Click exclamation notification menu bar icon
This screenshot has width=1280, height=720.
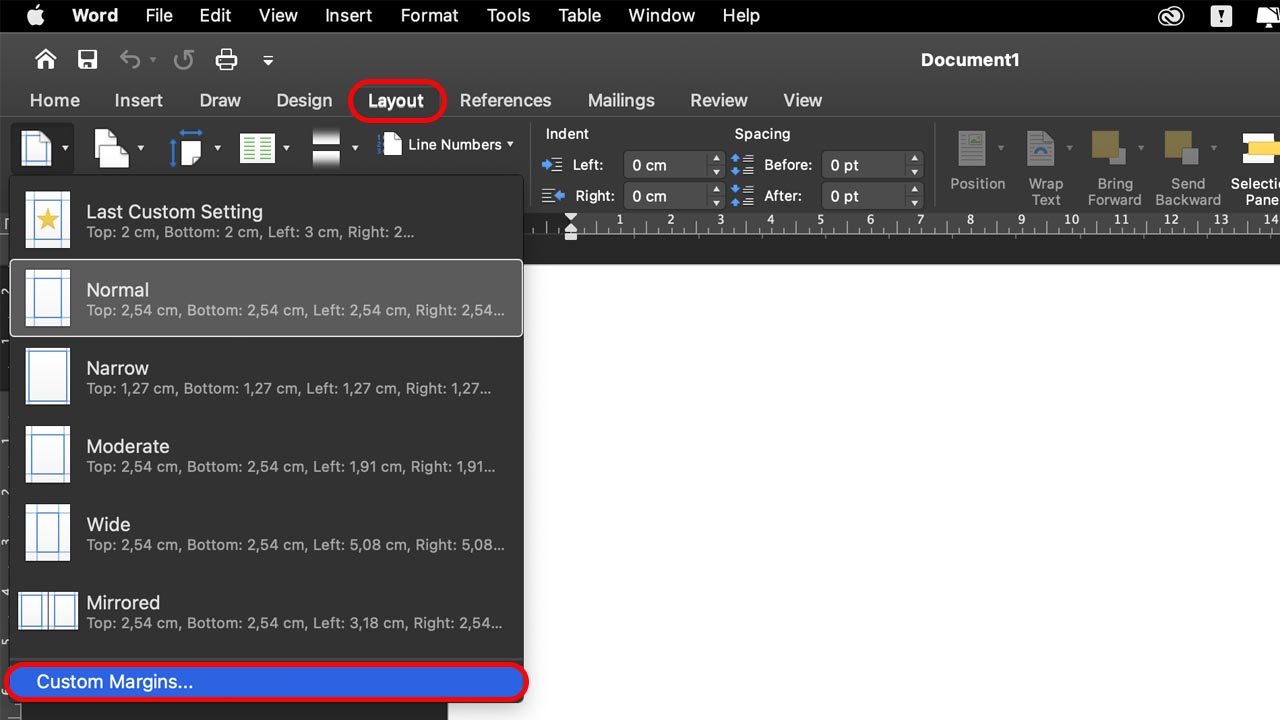click(x=1221, y=15)
